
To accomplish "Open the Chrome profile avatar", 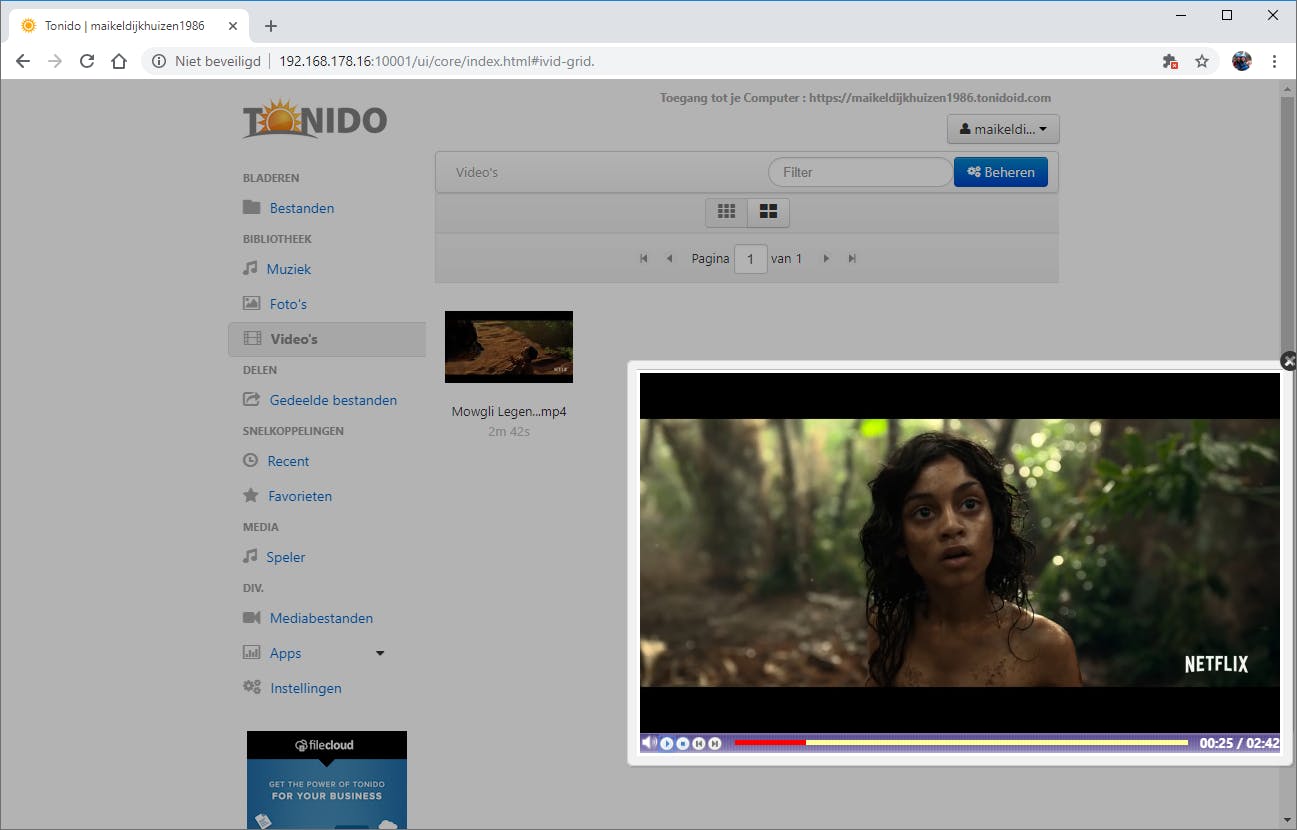I will tap(1242, 61).
